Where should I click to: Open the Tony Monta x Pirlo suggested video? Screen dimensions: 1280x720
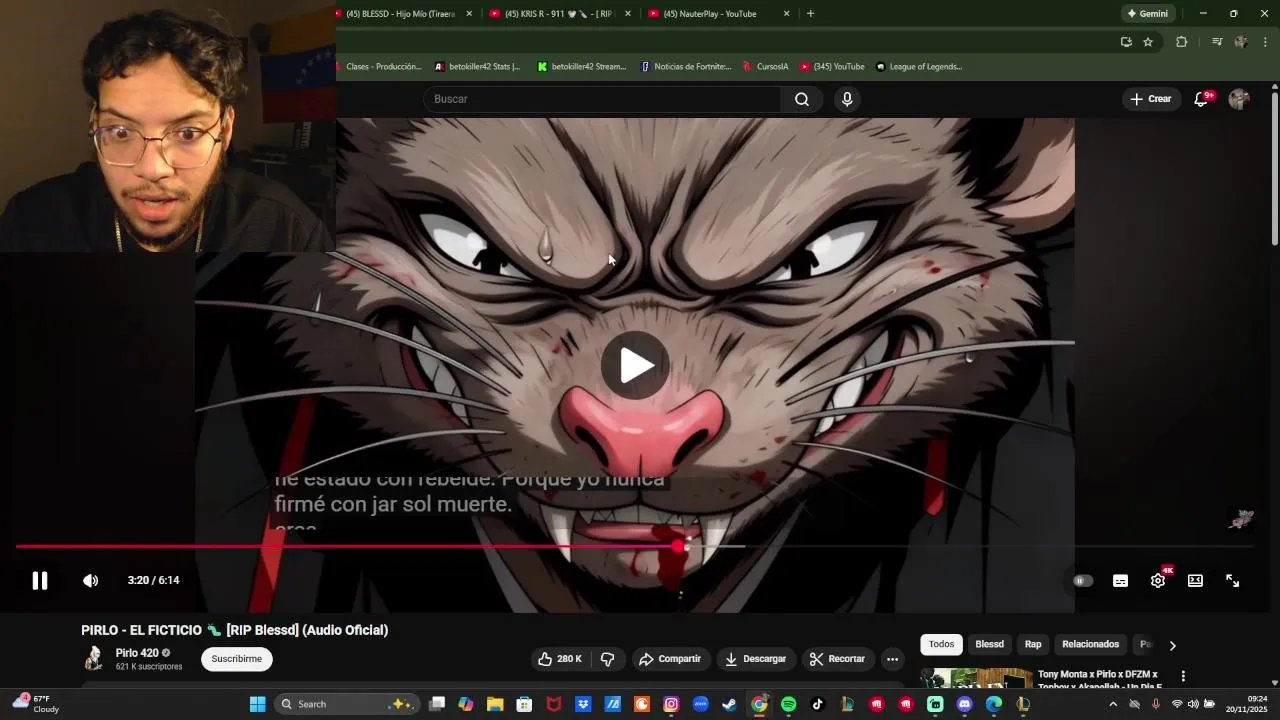tap(1098, 679)
